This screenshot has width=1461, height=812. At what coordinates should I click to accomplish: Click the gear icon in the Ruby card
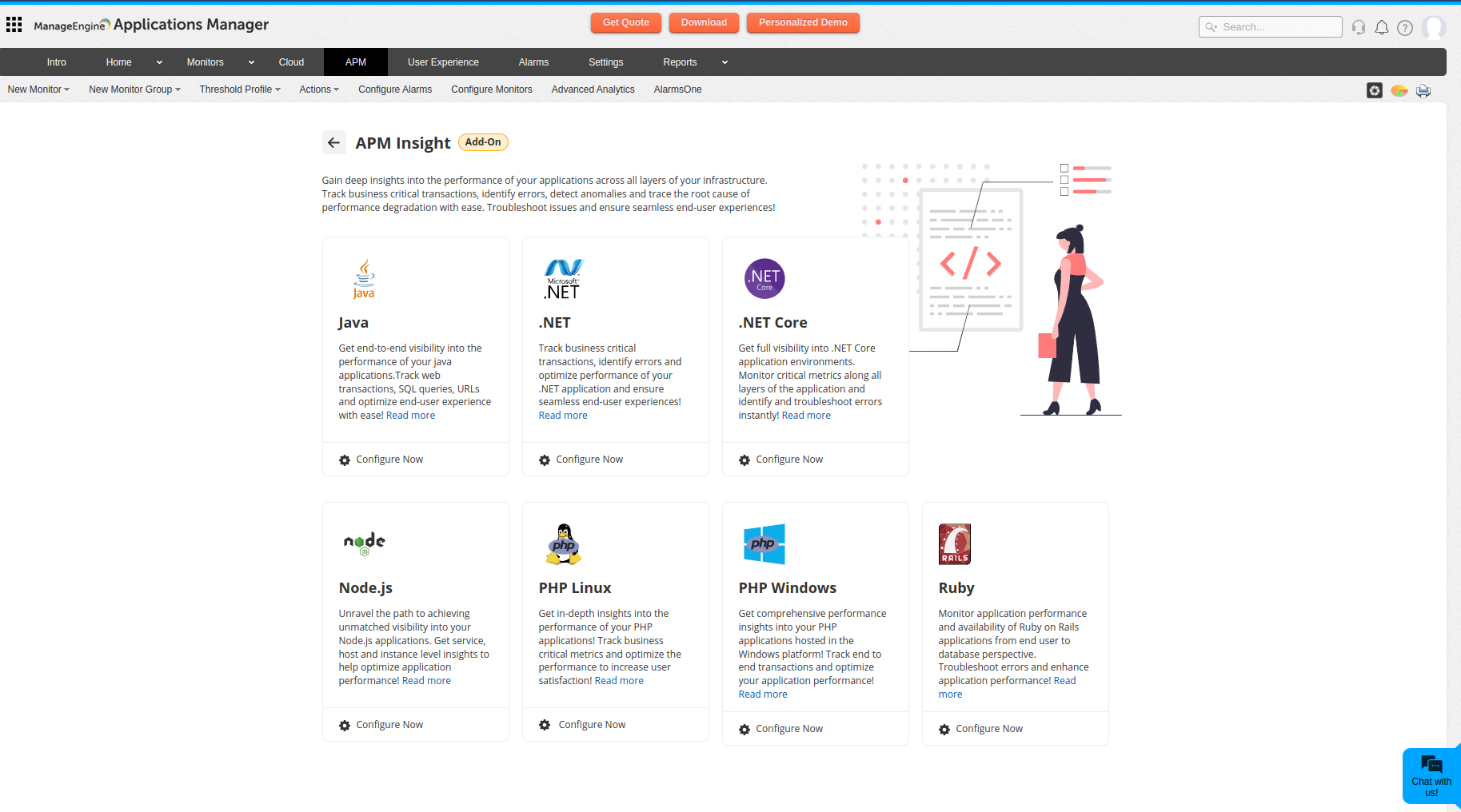pyautogui.click(x=944, y=730)
